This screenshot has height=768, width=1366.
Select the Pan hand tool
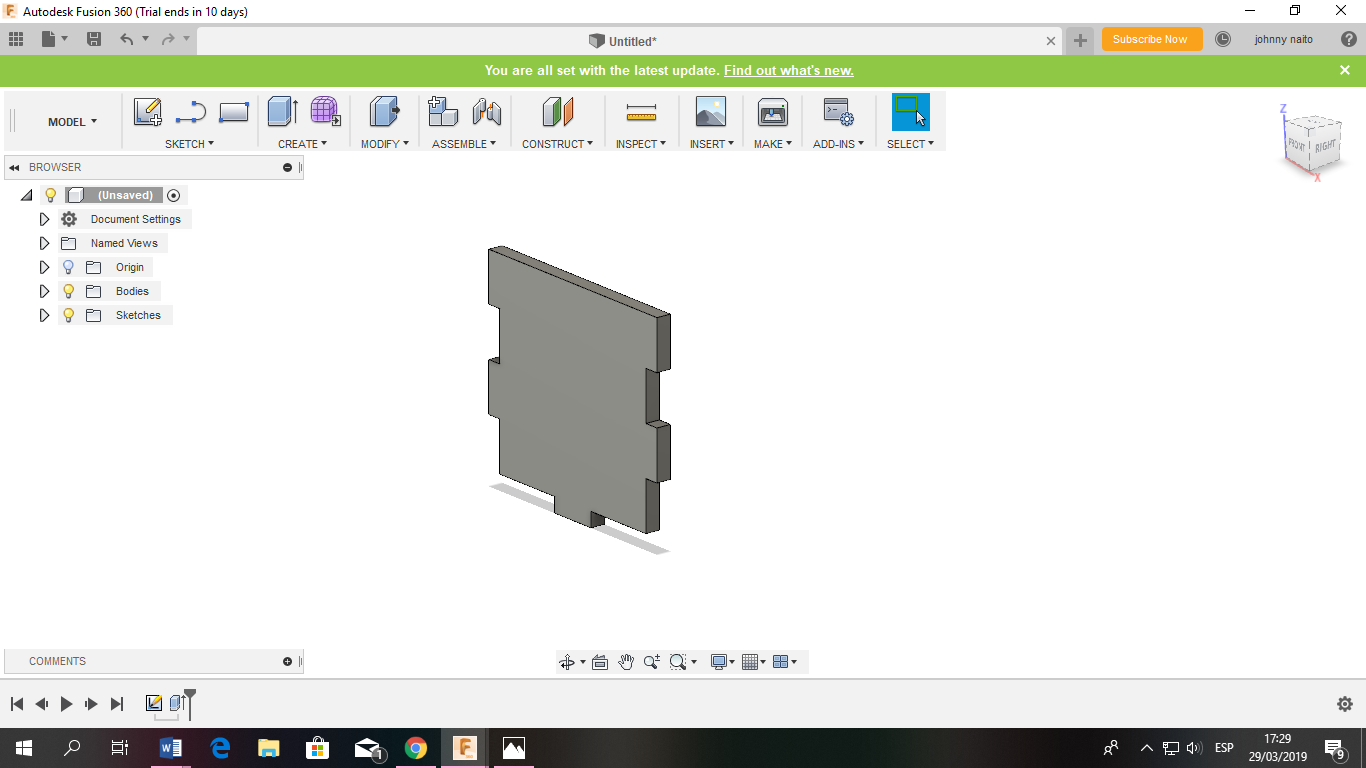(x=626, y=662)
